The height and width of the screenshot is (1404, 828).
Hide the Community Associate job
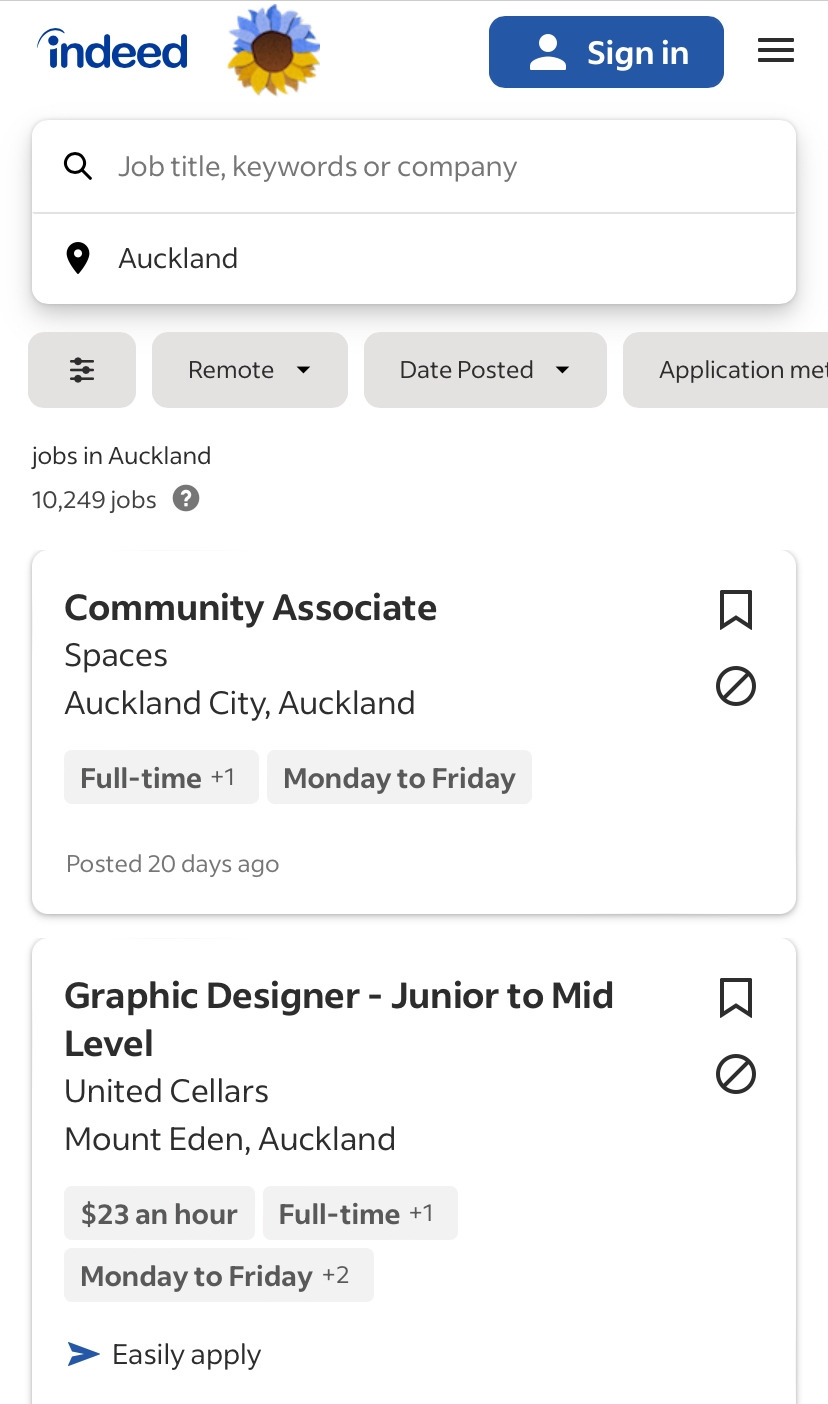pos(736,687)
